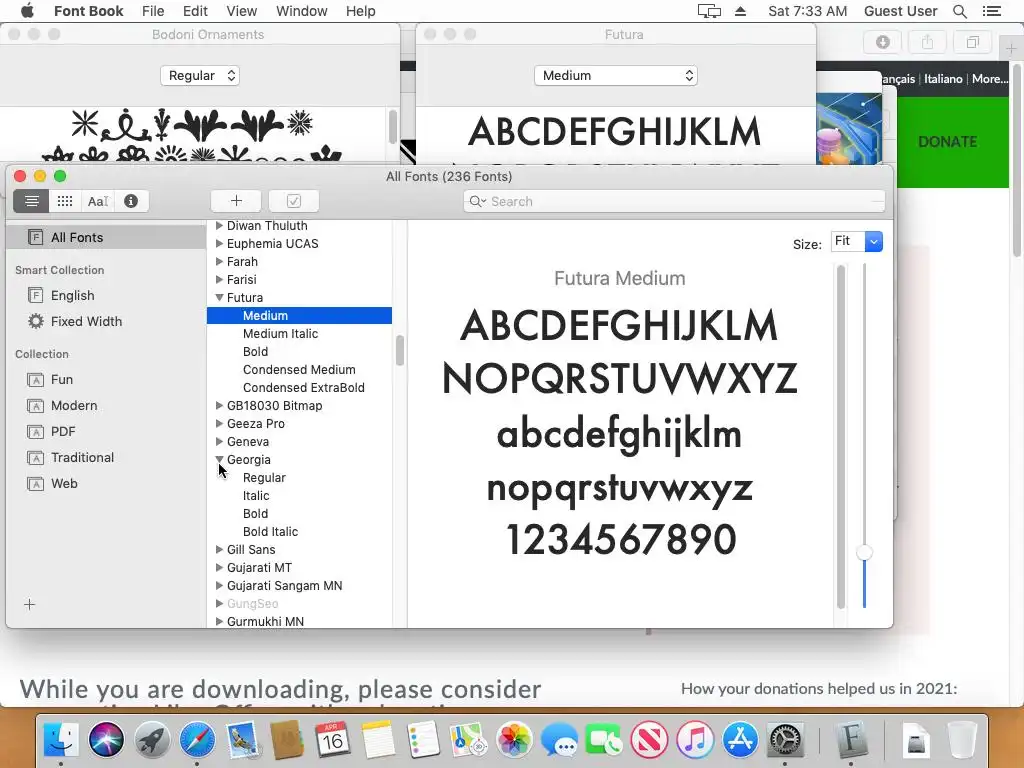
Task: Switch to custom text preview button
Action: click(x=98, y=201)
